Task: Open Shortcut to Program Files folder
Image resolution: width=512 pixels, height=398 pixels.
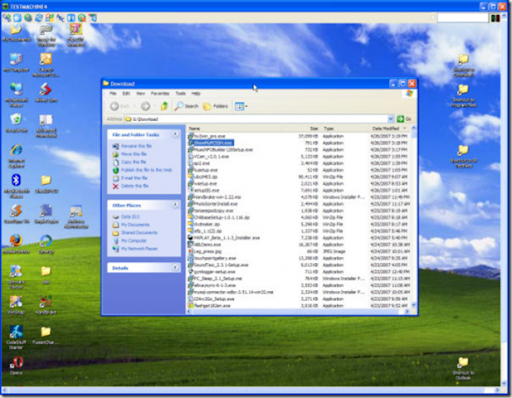Action: pyautogui.click(x=463, y=96)
